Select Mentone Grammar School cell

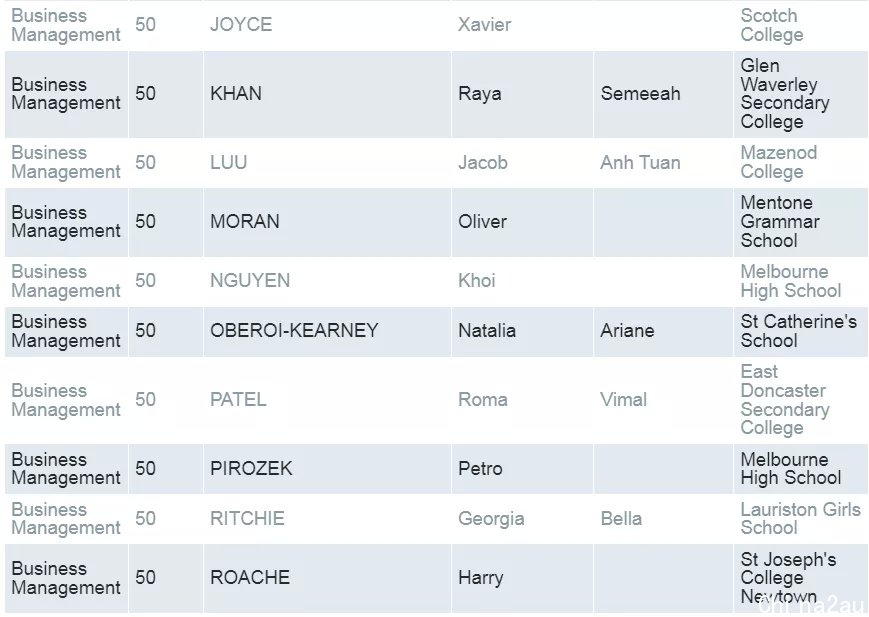(800, 222)
